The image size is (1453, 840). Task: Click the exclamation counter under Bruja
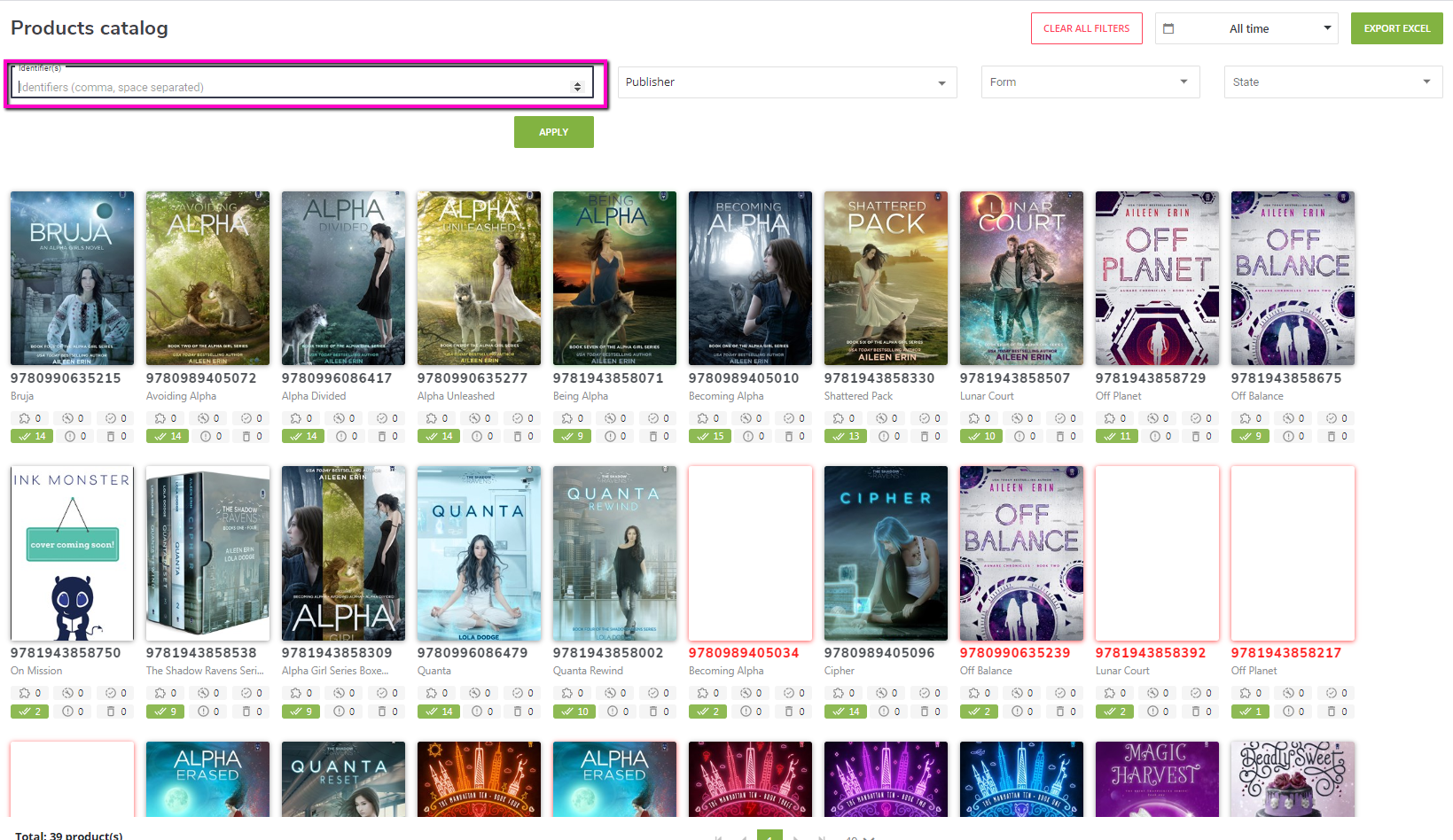click(x=74, y=436)
